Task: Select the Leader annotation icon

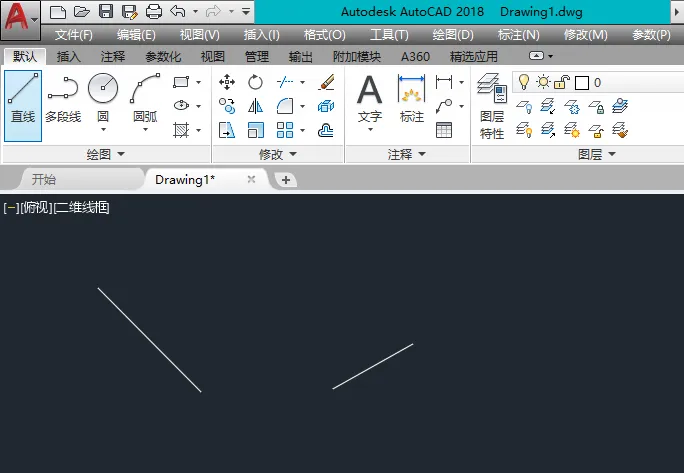Action: (444, 106)
